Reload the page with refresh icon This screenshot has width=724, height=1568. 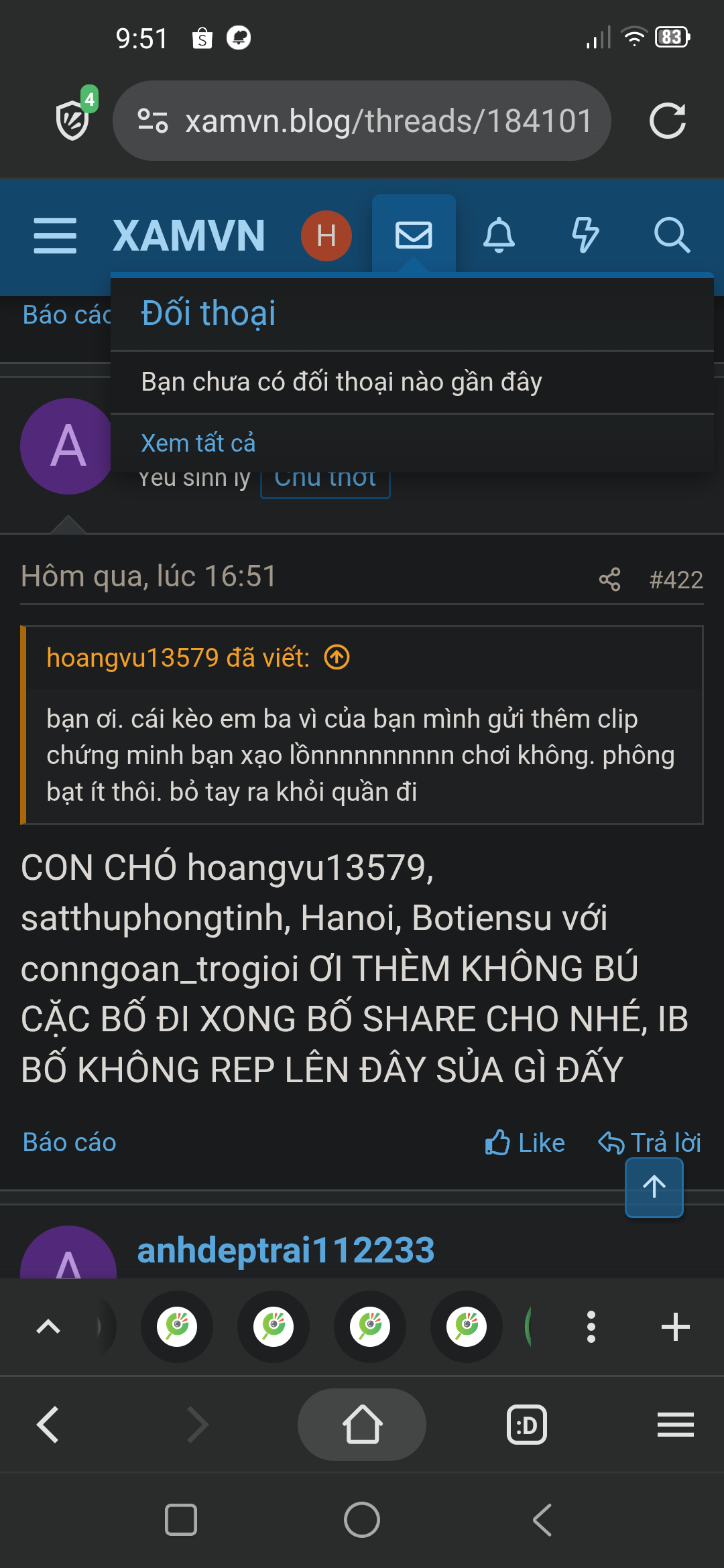(668, 121)
